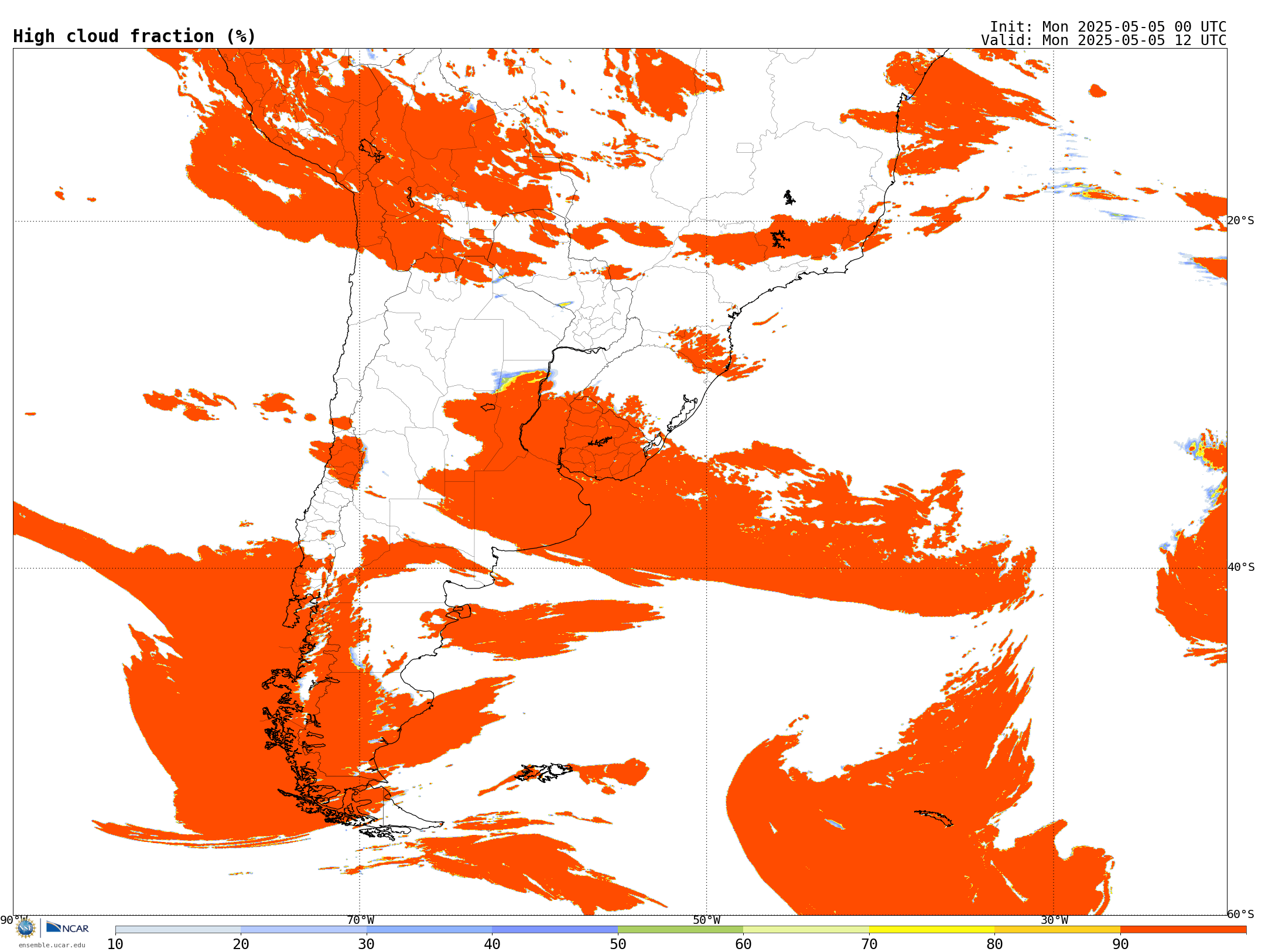Click the NCAR logo
The image size is (1265, 952).
(x=67, y=927)
